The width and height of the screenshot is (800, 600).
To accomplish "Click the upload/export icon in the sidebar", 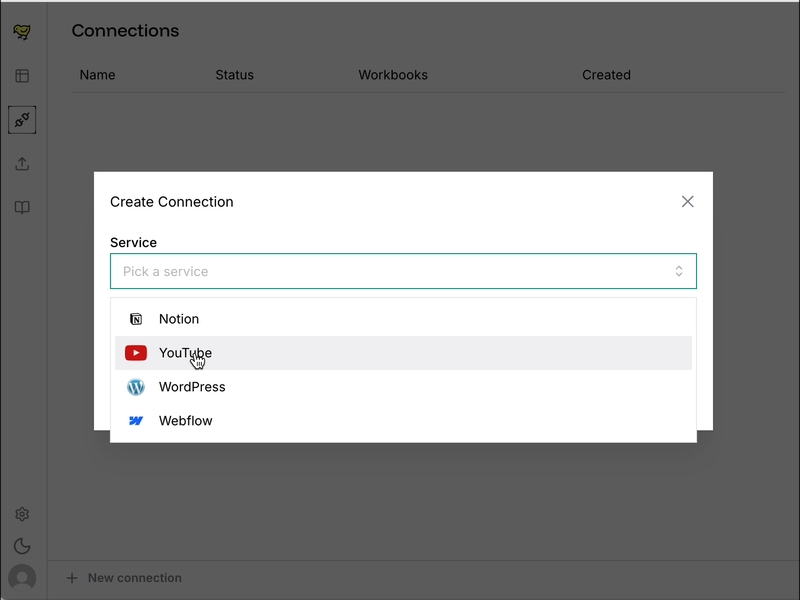I will (x=22, y=163).
